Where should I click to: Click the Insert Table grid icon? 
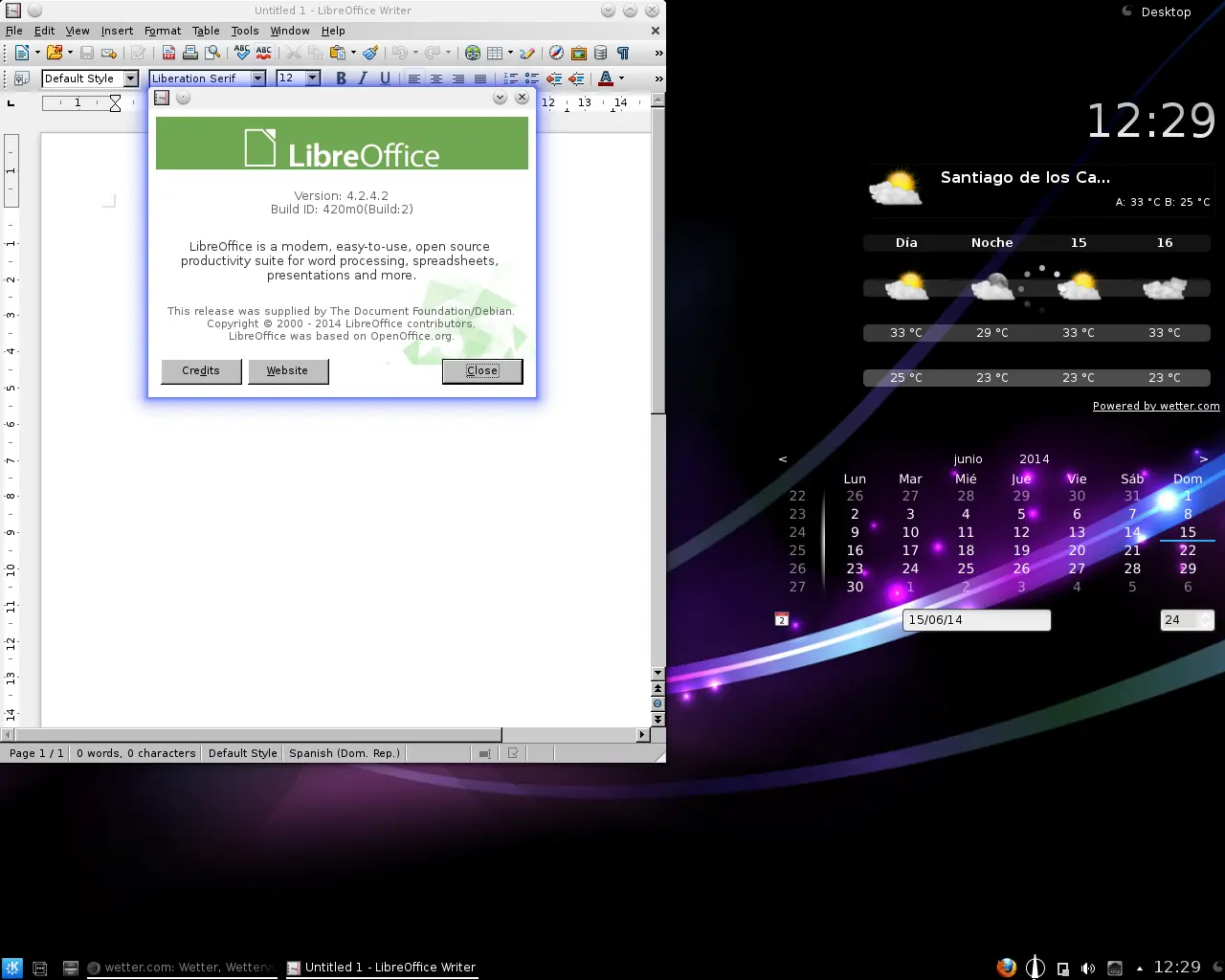click(x=495, y=53)
